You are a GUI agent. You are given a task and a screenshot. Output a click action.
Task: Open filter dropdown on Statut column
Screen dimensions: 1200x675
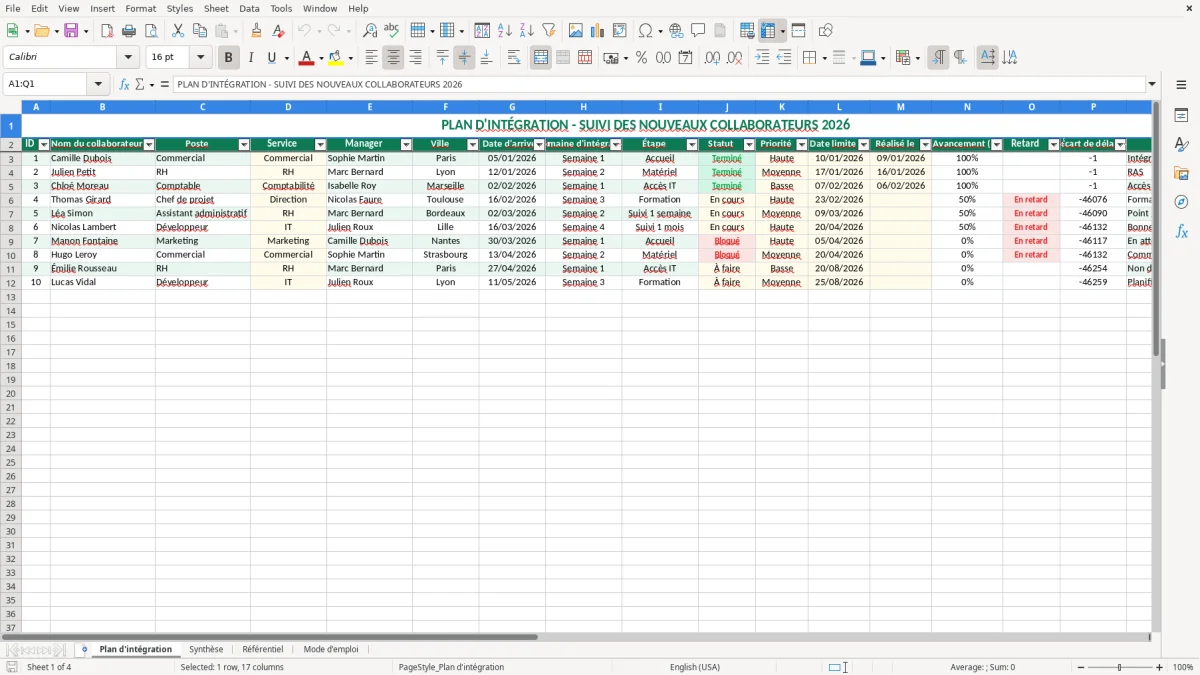click(750, 145)
